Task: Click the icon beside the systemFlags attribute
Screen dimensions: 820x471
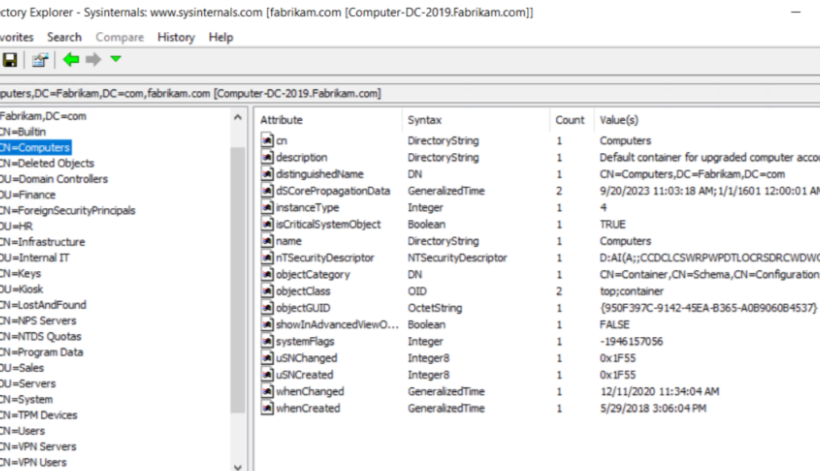Action: tap(267, 341)
